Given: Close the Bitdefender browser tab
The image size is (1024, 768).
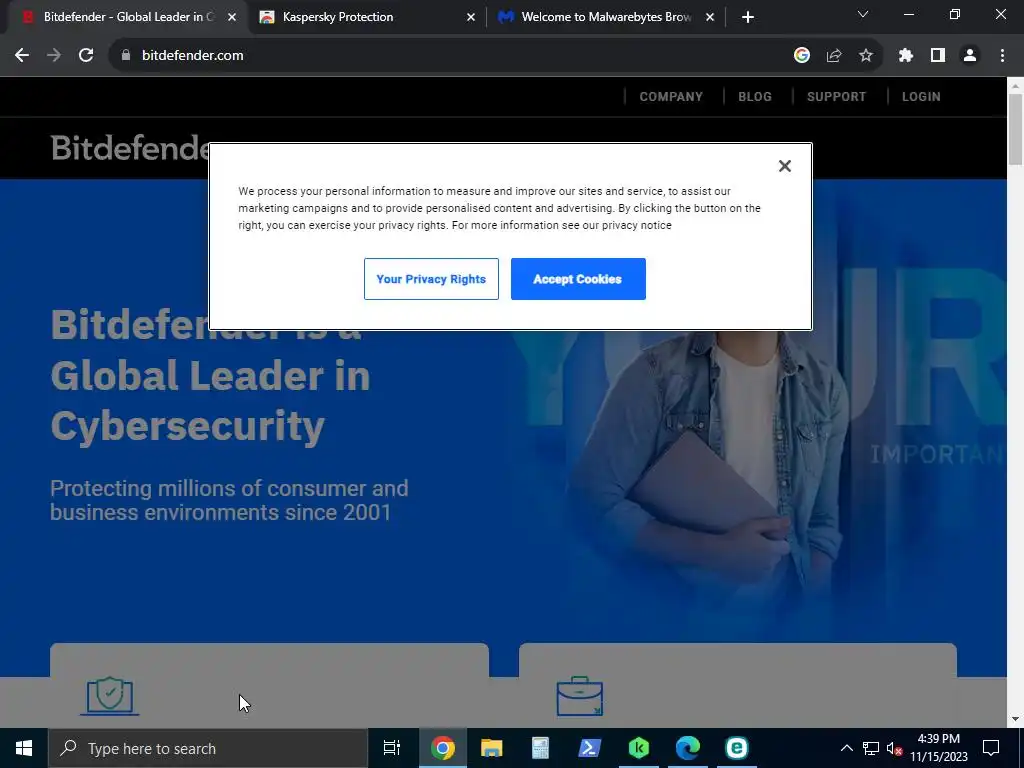Looking at the screenshot, I should [x=232, y=17].
